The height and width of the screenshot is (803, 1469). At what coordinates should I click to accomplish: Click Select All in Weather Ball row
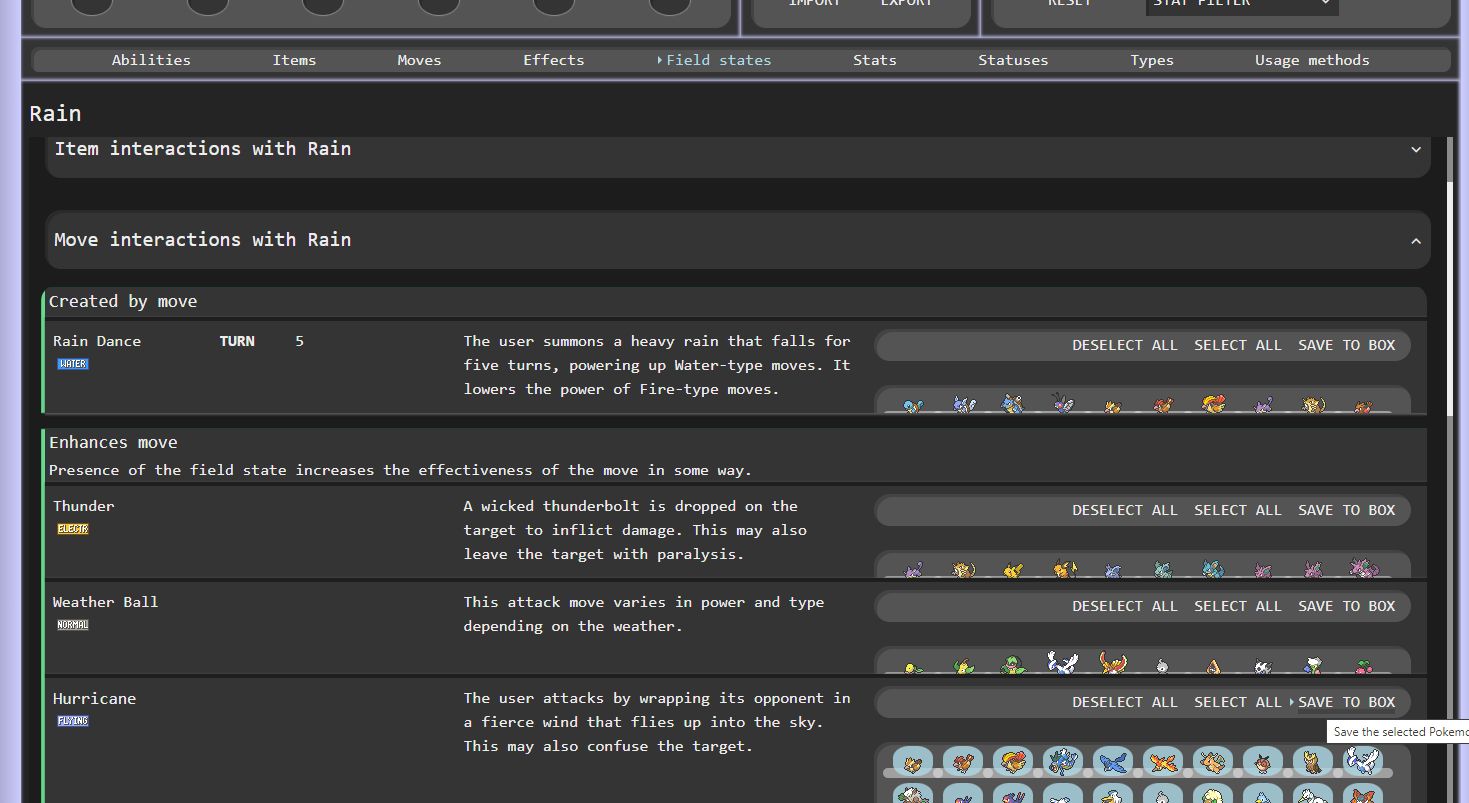pyautogui.click(x=1238, y=606)
